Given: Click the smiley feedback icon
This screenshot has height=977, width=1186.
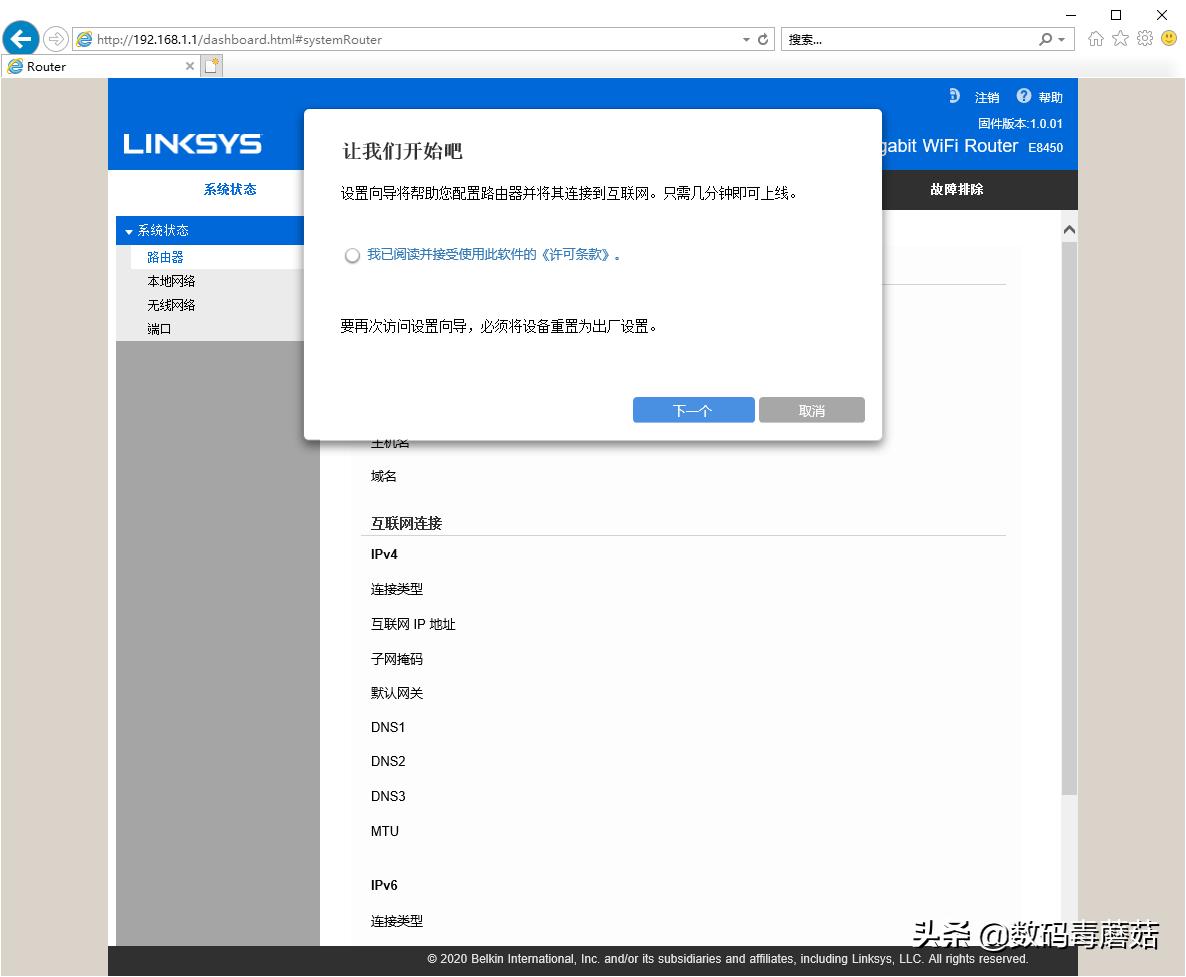Looking at the screenshot, I should pos(1169,38).
